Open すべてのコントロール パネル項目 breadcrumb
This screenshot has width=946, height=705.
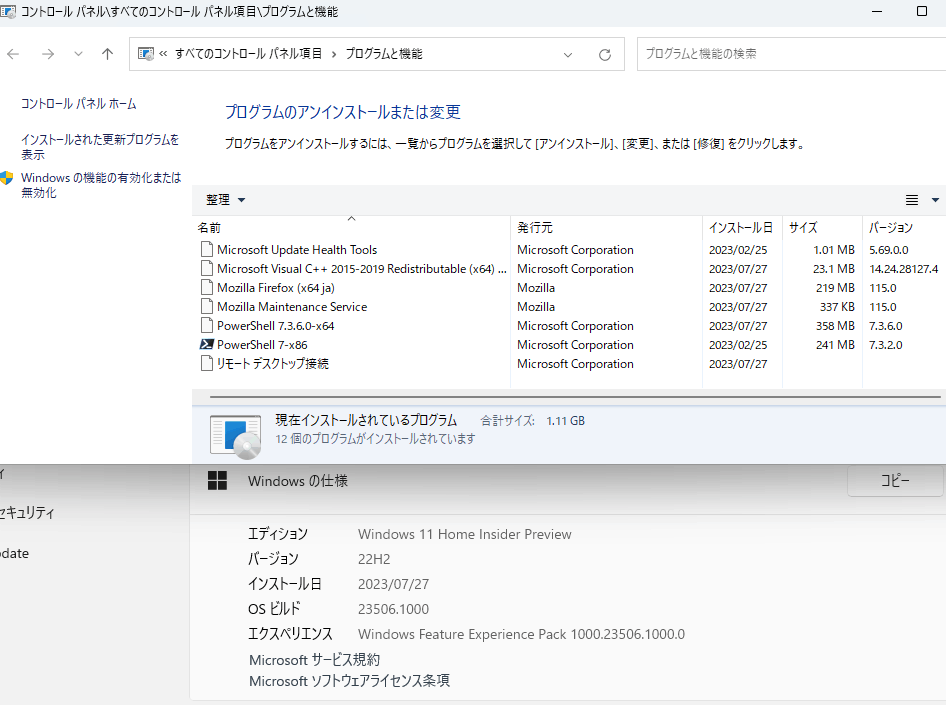coord(248,54)
